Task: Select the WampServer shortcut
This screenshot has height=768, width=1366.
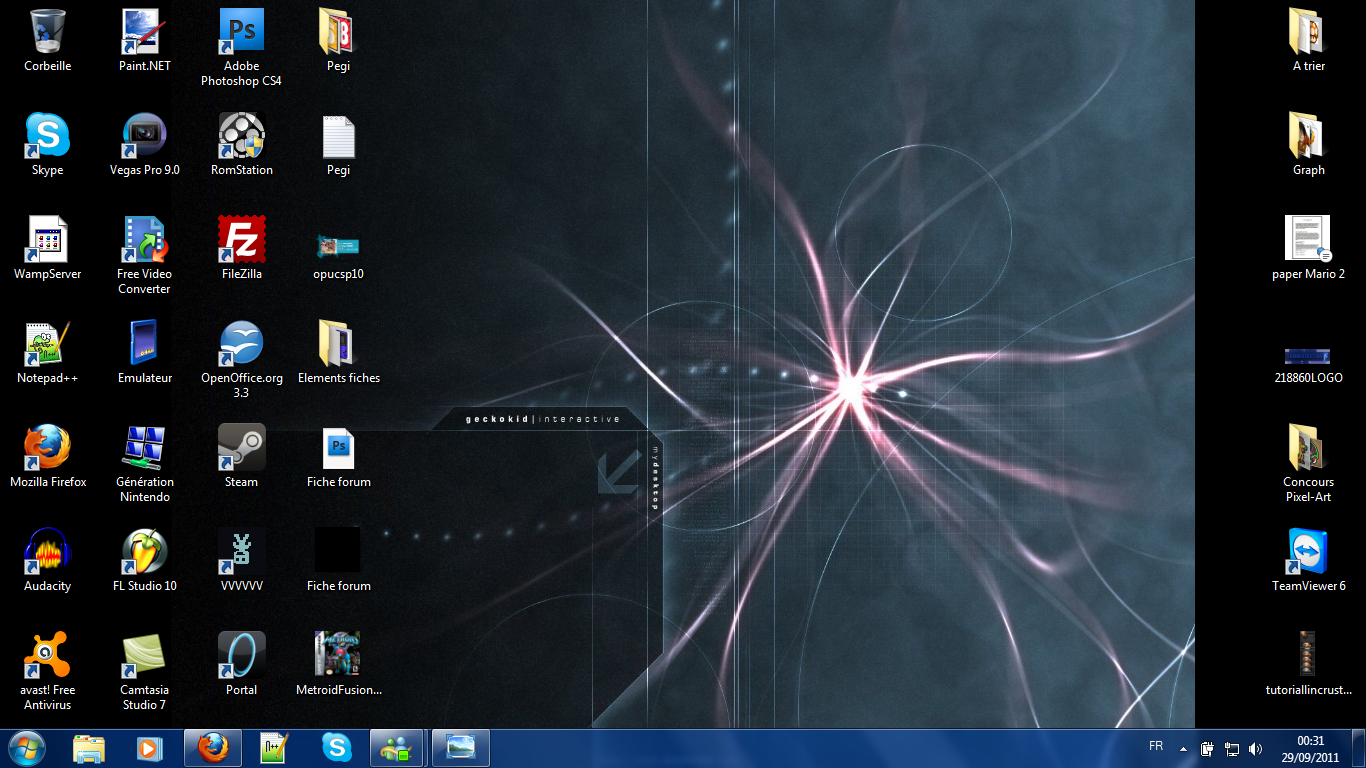Action: pyautogui.click(x=47, y=240)
